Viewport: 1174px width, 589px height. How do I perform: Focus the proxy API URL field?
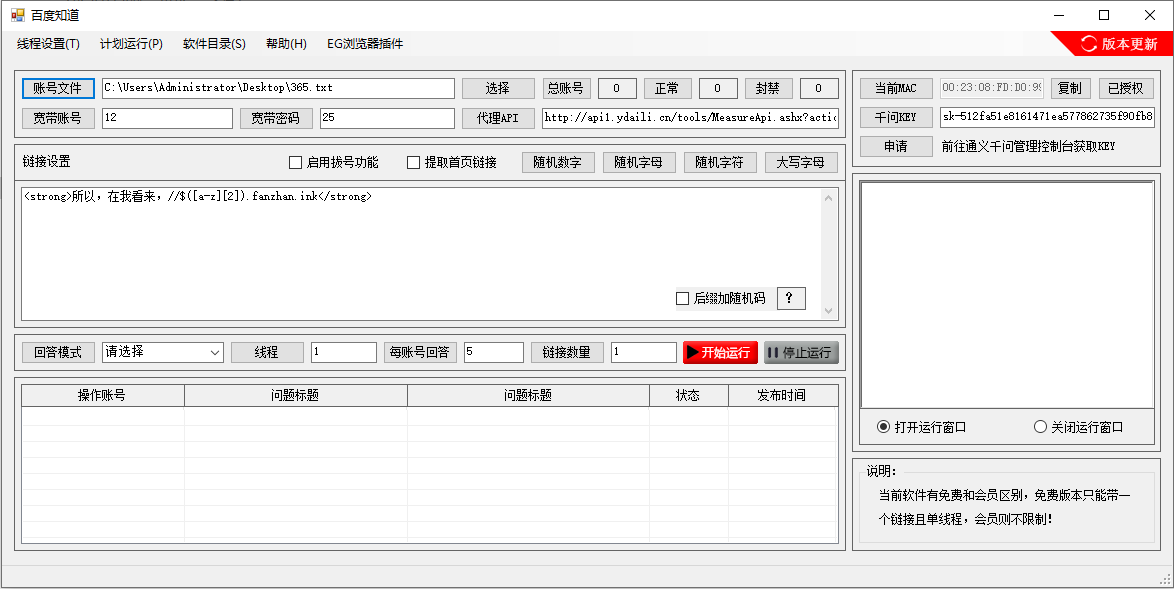point(690,118)
